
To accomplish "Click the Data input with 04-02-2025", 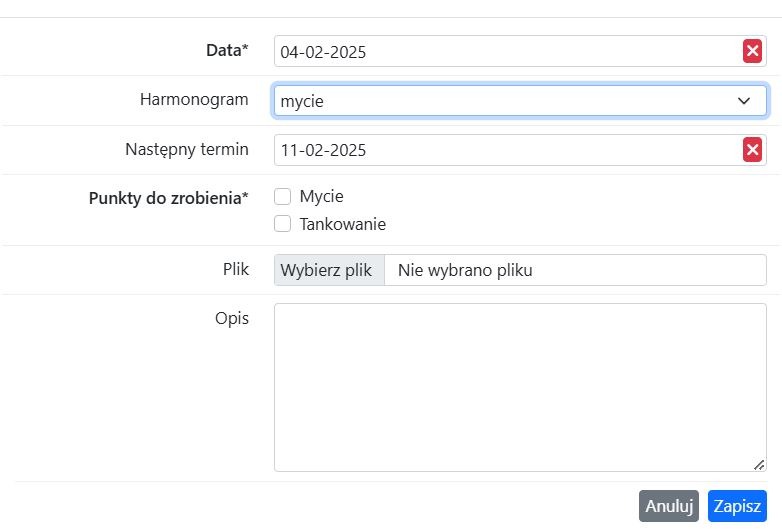I will click(508, 51).
